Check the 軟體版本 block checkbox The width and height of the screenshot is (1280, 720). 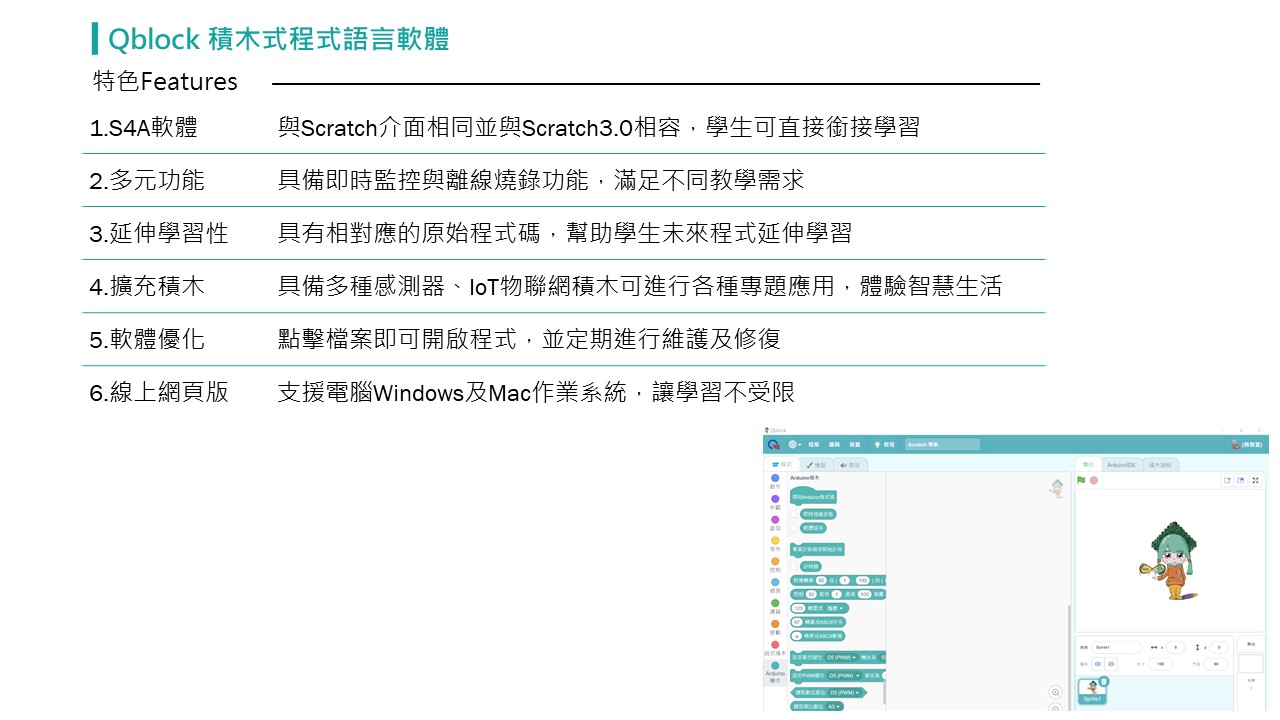pyautogui.click(x=795, y=527)
